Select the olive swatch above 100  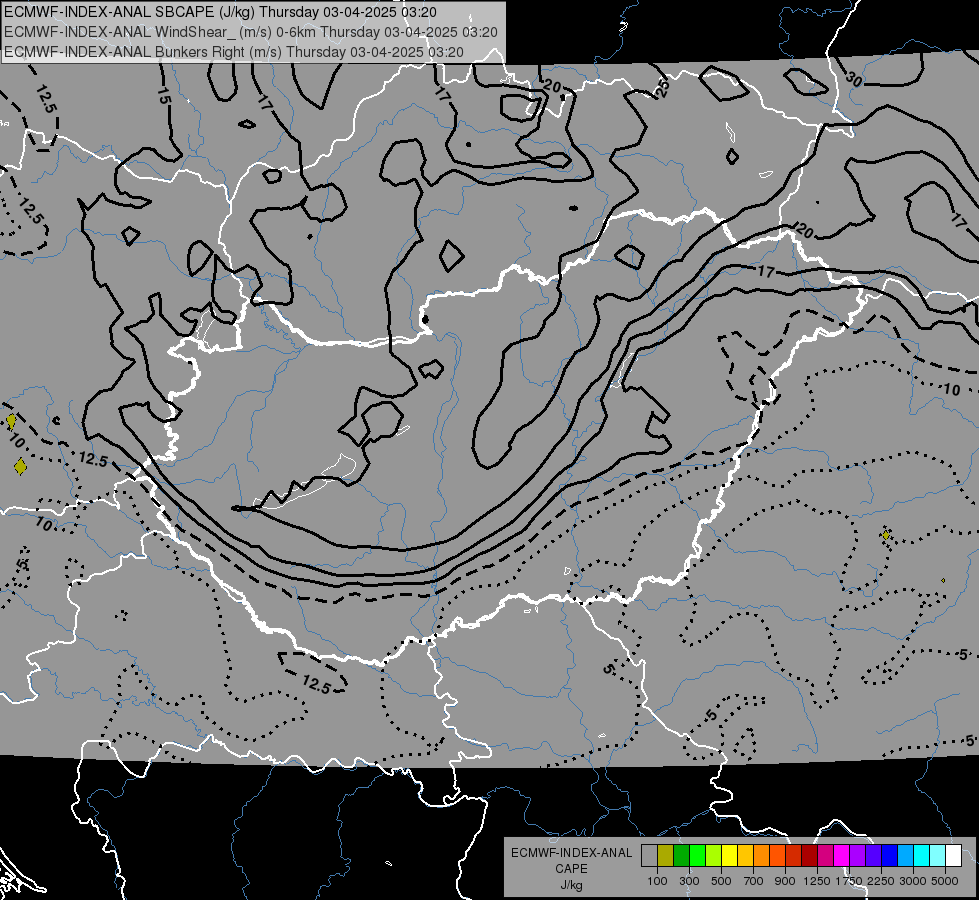click(x=666, y=855)
